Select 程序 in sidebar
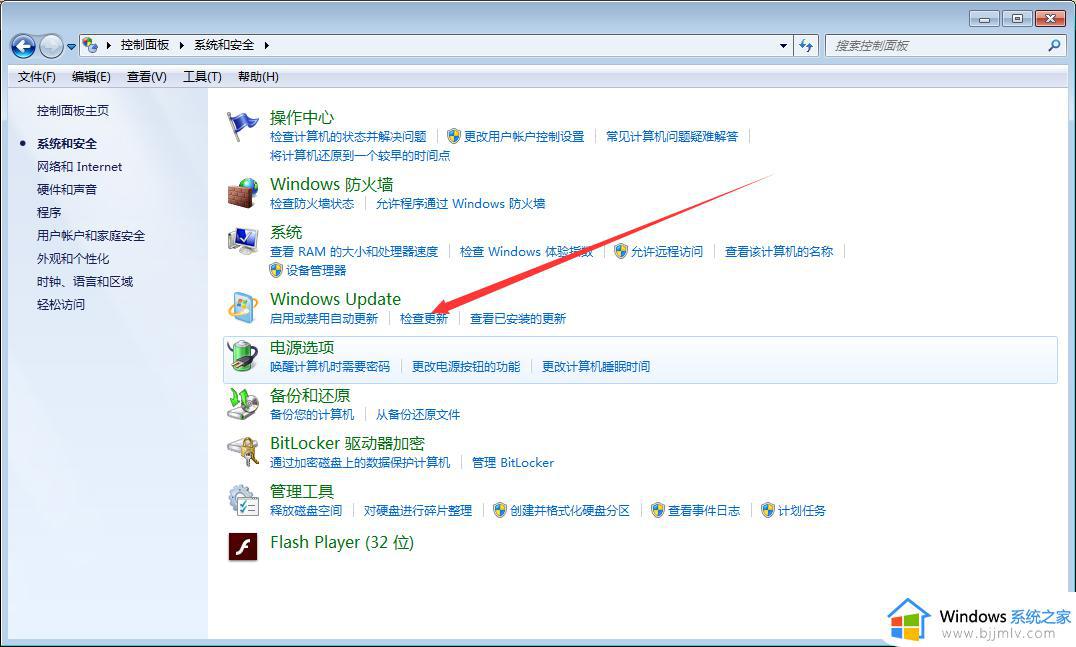 (49, 213)
